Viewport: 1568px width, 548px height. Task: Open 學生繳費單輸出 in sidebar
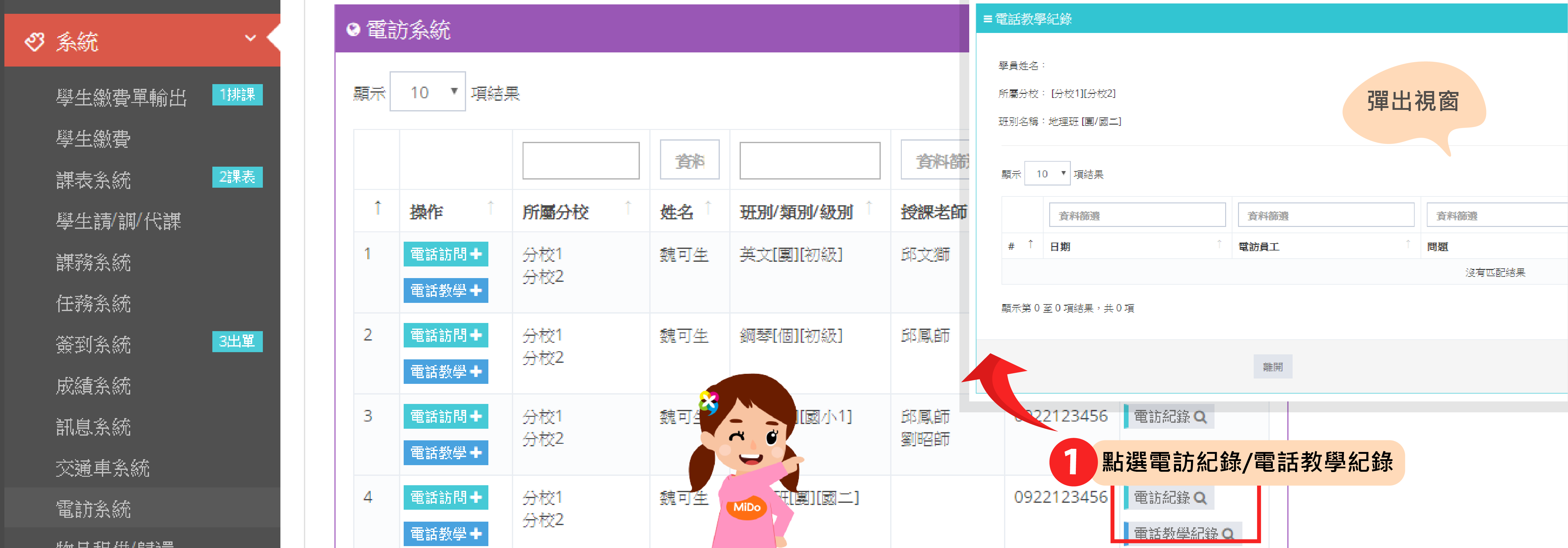(121, 97)
